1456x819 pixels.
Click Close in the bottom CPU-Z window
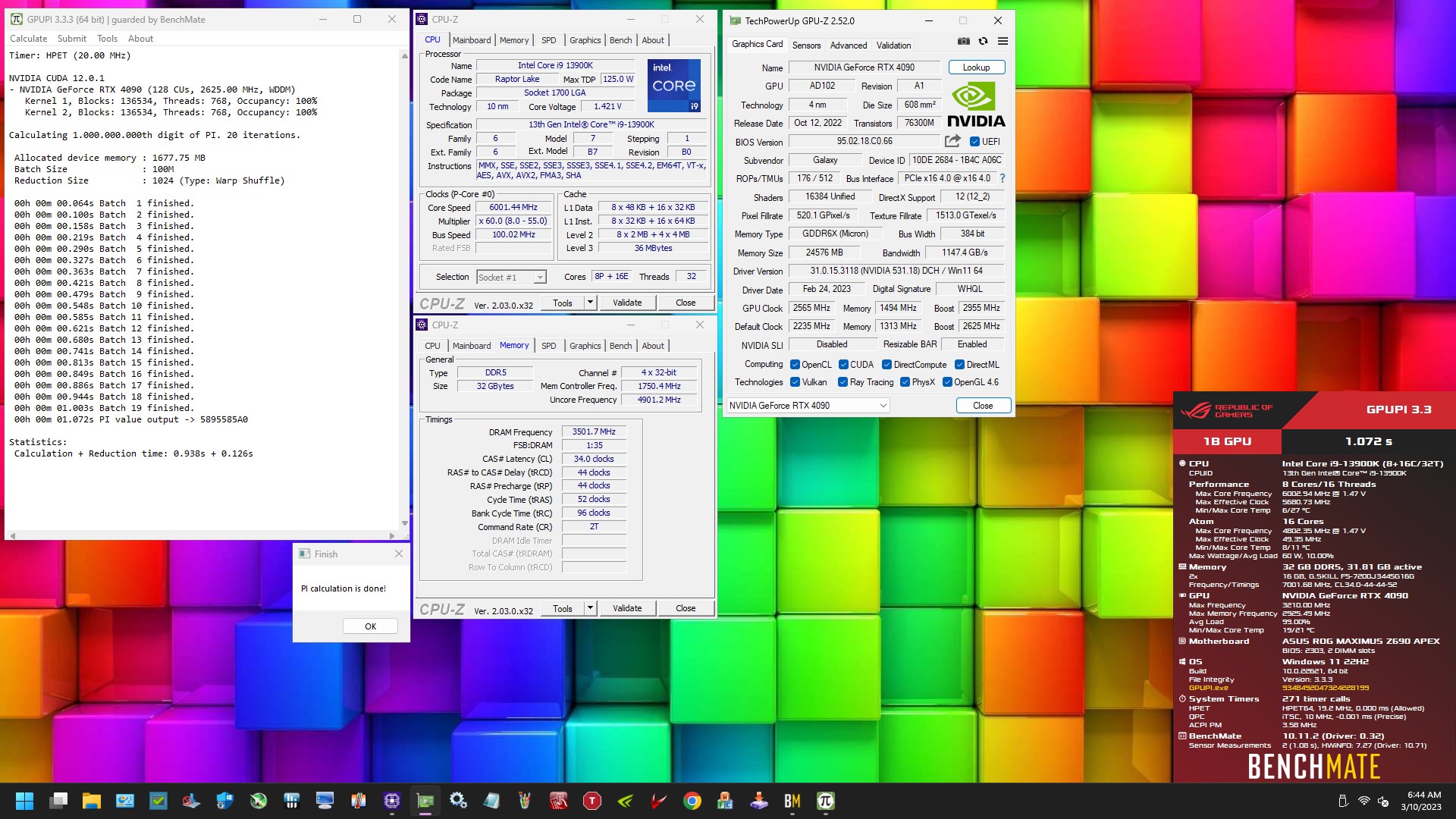click(686, 608)
